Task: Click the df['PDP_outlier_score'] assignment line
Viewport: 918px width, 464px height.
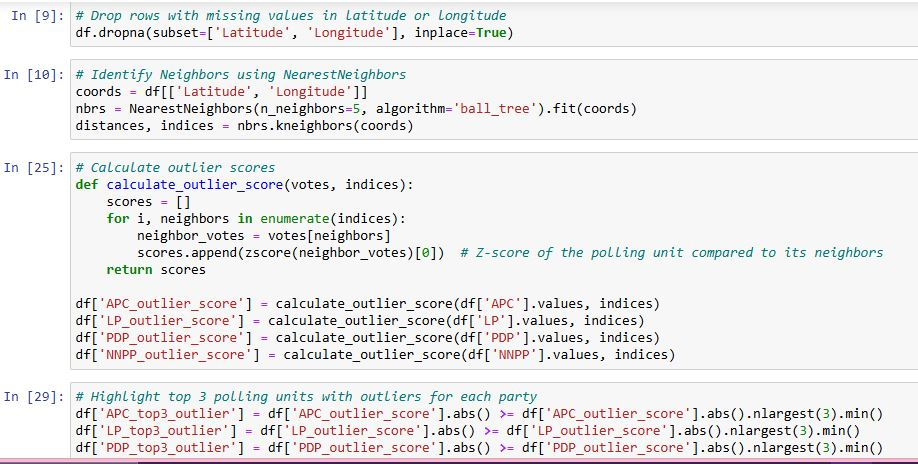Action: tap(368, 338)
